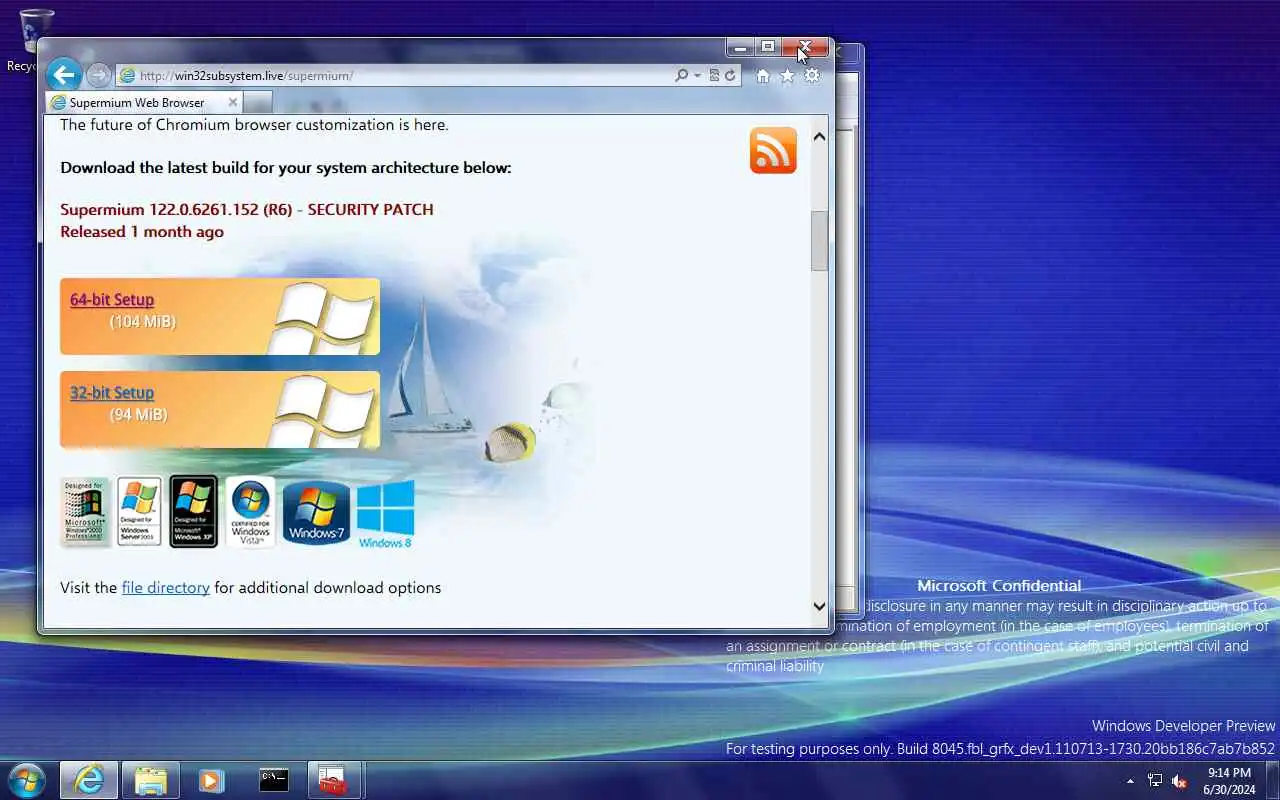Click the network tray icon
This screenshot has width=1280, height=800.
[x=1155, y=781]
